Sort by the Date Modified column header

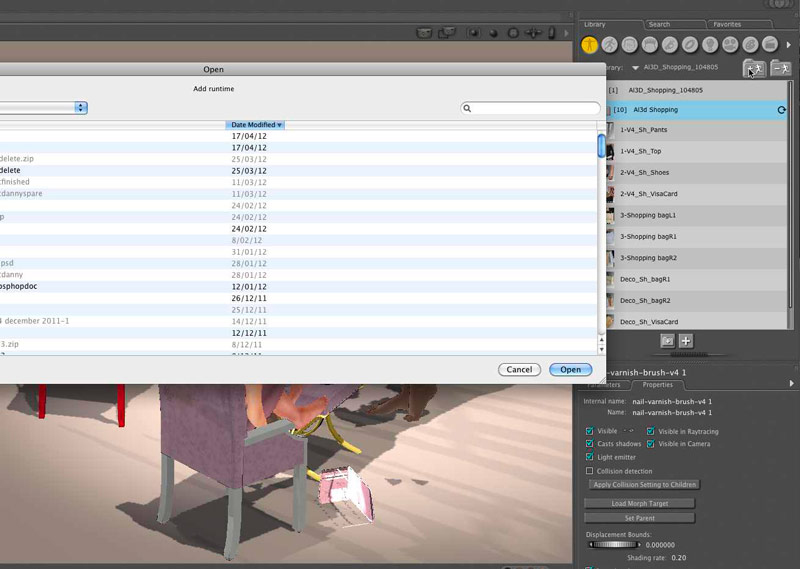click(256, 125)
